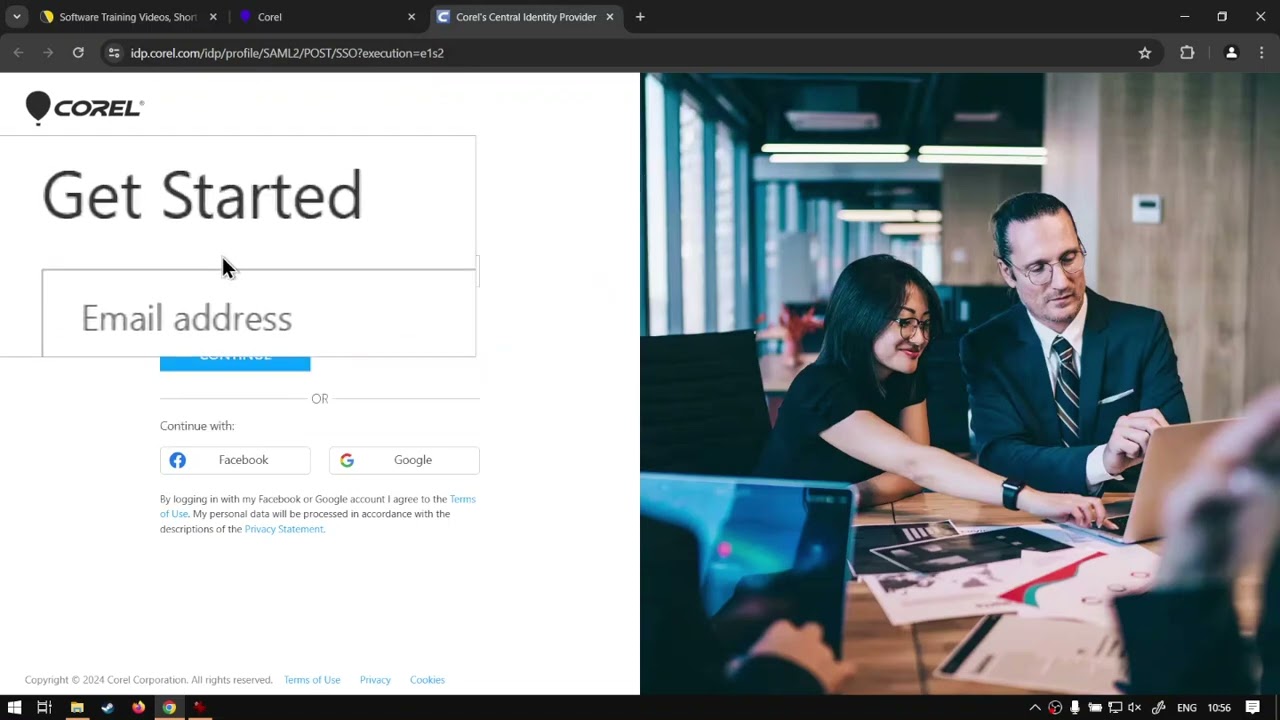Screen dimensions: 1280x720
Task: Click the muted volume tray icon
Action: point(1135,708)
